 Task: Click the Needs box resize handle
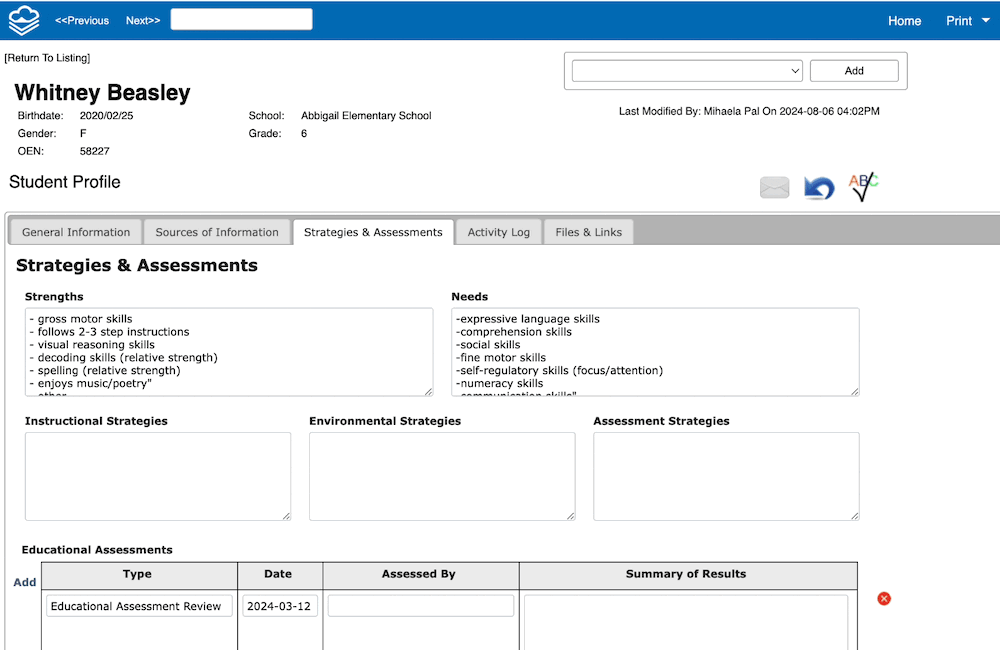point(855,392)
